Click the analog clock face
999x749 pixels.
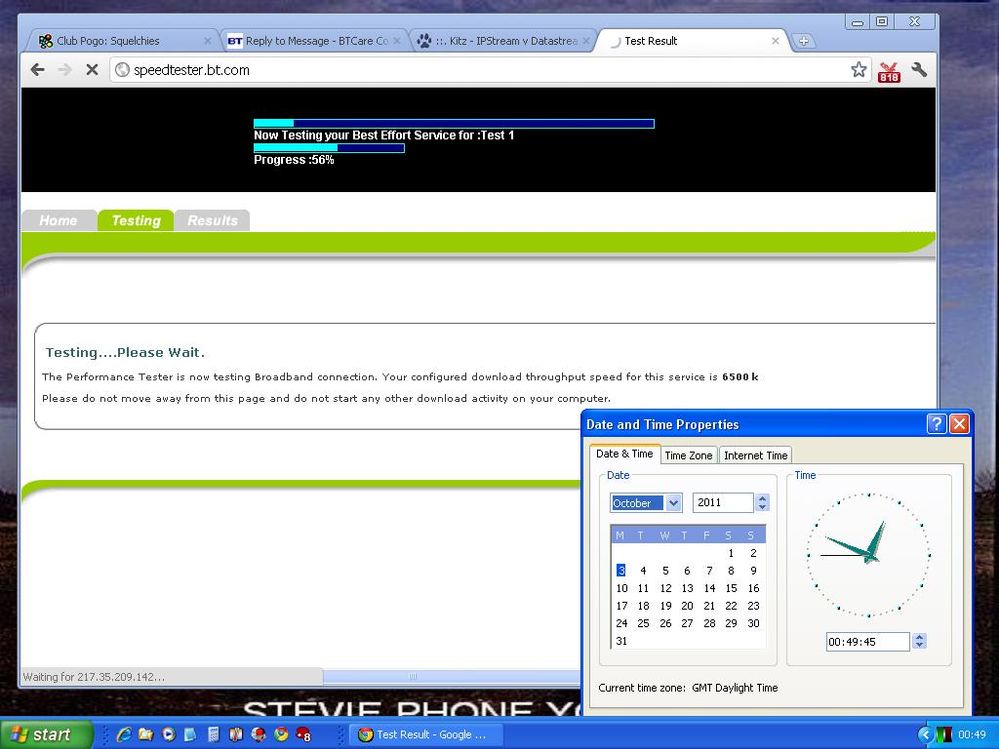tap(868, 555)
